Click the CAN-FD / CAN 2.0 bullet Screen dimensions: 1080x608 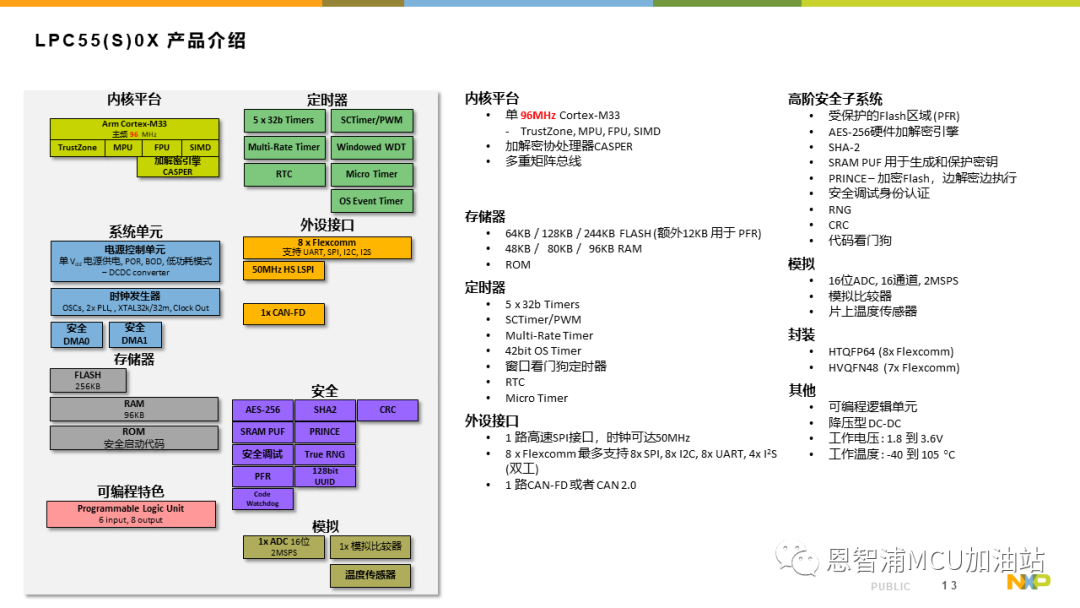[x=570, y=485]
